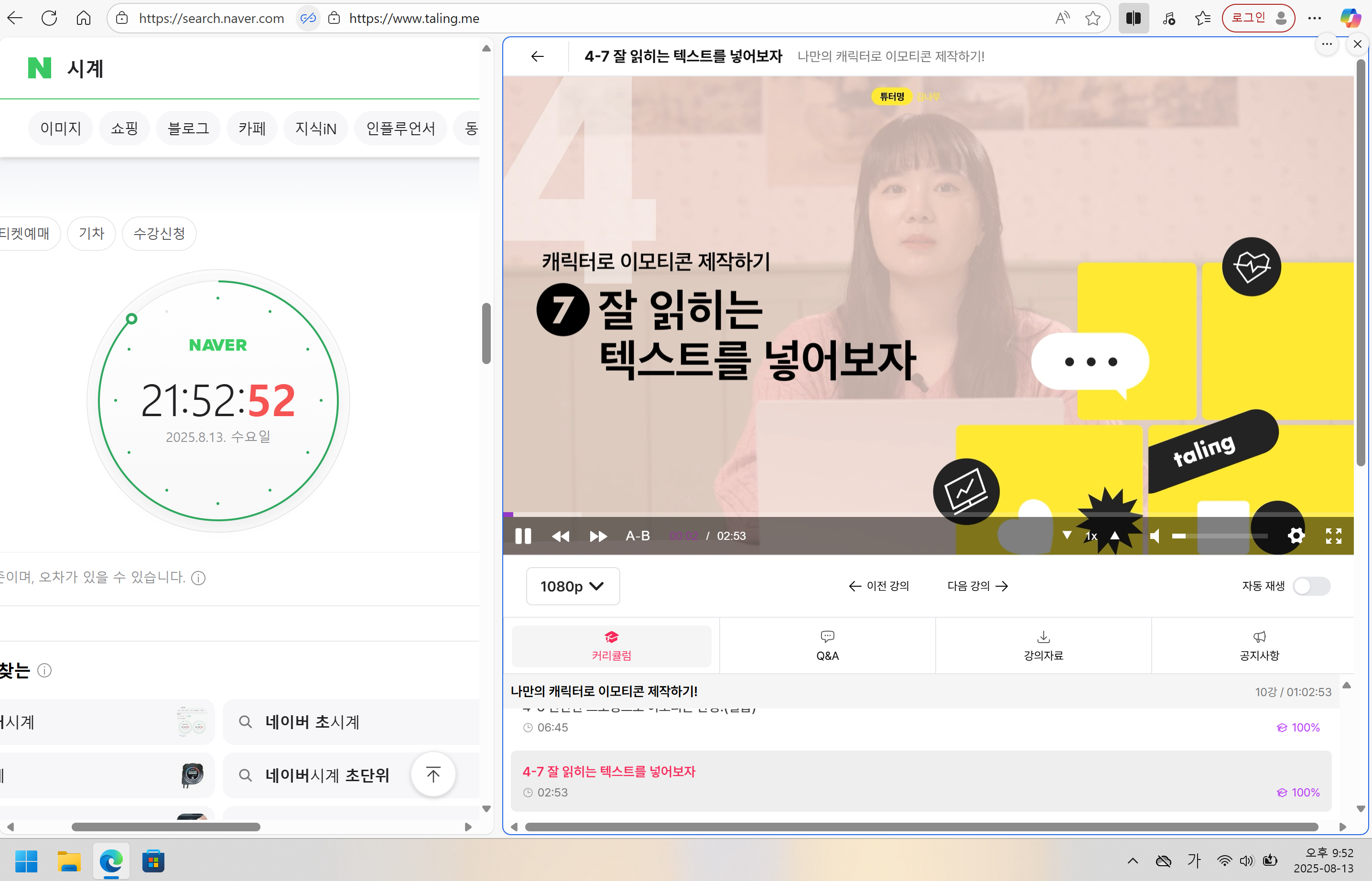Open the more options menu above the player

pos(1327,44)
